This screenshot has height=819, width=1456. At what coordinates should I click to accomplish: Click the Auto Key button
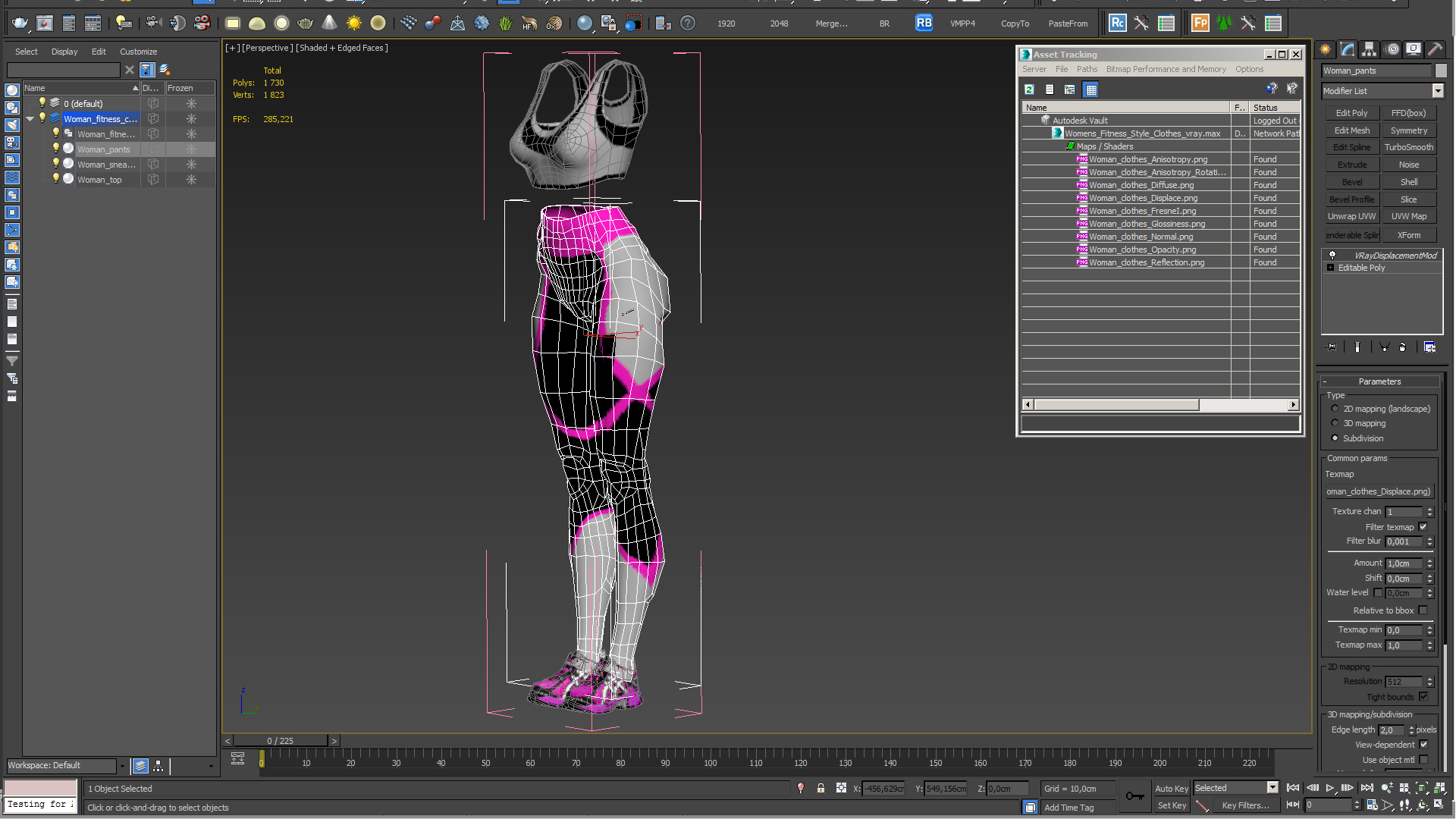(1172, 789)
